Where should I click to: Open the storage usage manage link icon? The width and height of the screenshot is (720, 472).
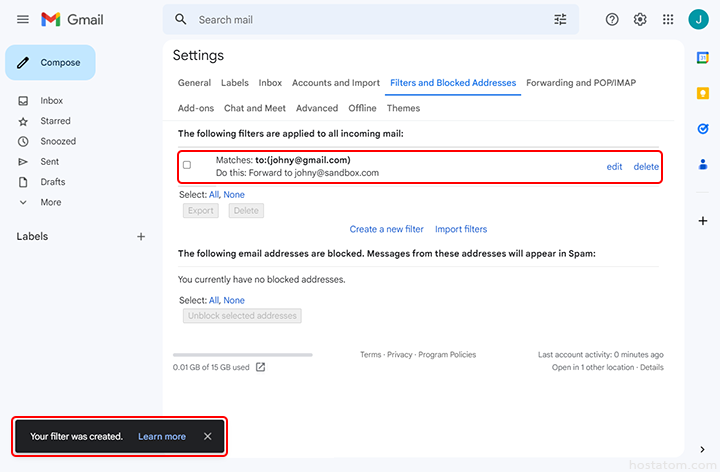[x=261, y=367]
